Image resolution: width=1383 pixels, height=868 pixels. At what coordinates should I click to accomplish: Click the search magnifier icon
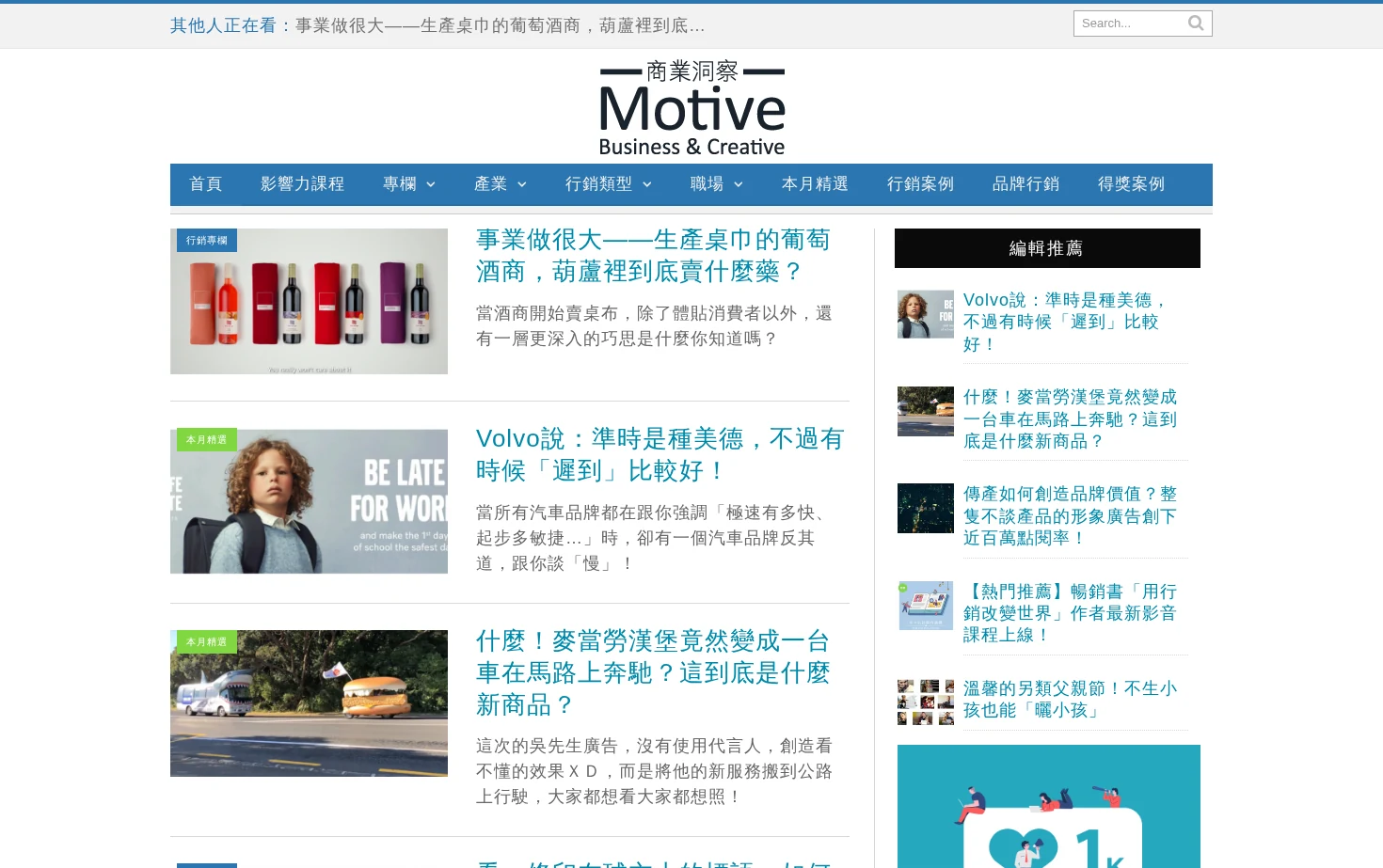(1196, 24)
